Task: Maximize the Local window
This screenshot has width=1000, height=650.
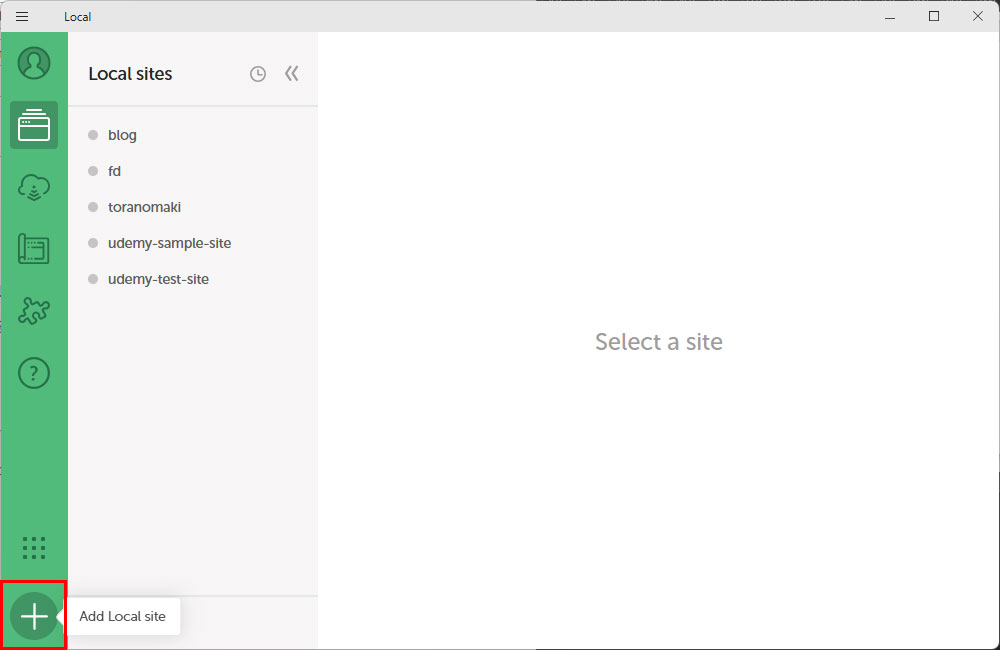Action: point(934,16)
